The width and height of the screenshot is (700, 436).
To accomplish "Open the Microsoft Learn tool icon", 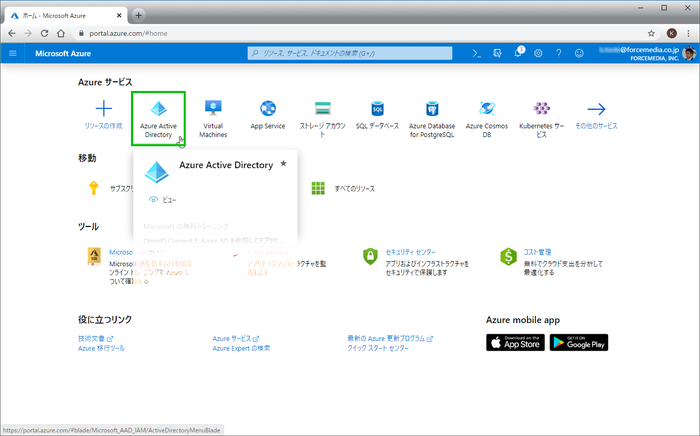I will [94, 256].
